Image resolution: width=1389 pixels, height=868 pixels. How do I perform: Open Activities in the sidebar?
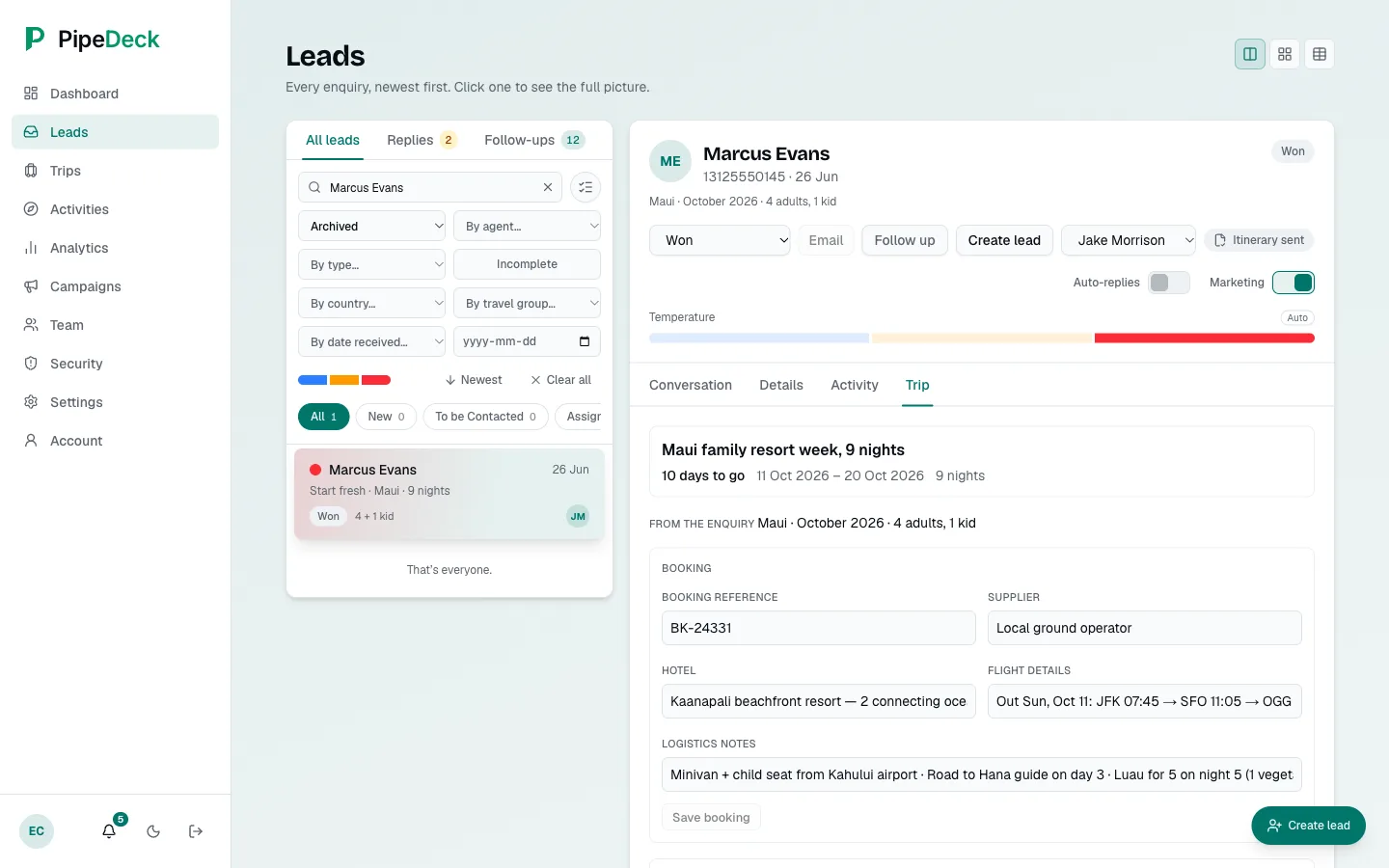point(115,209)
